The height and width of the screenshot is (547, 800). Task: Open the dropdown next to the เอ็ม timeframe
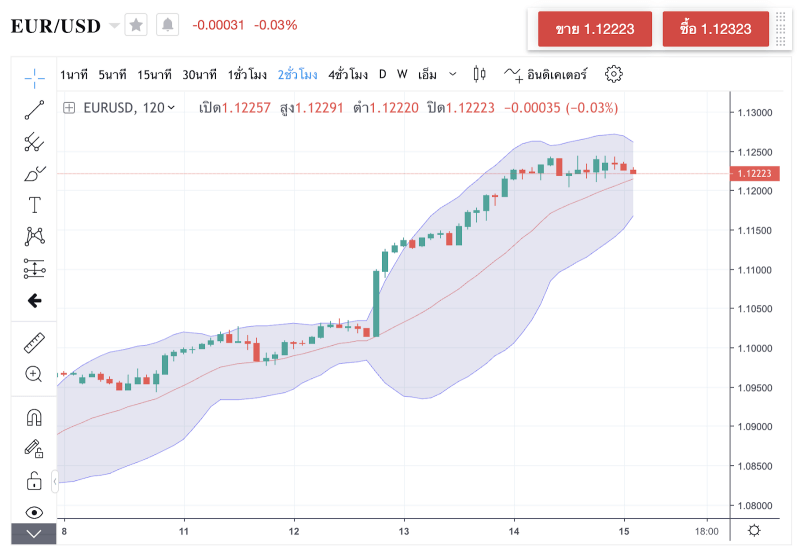coord(453,74)
